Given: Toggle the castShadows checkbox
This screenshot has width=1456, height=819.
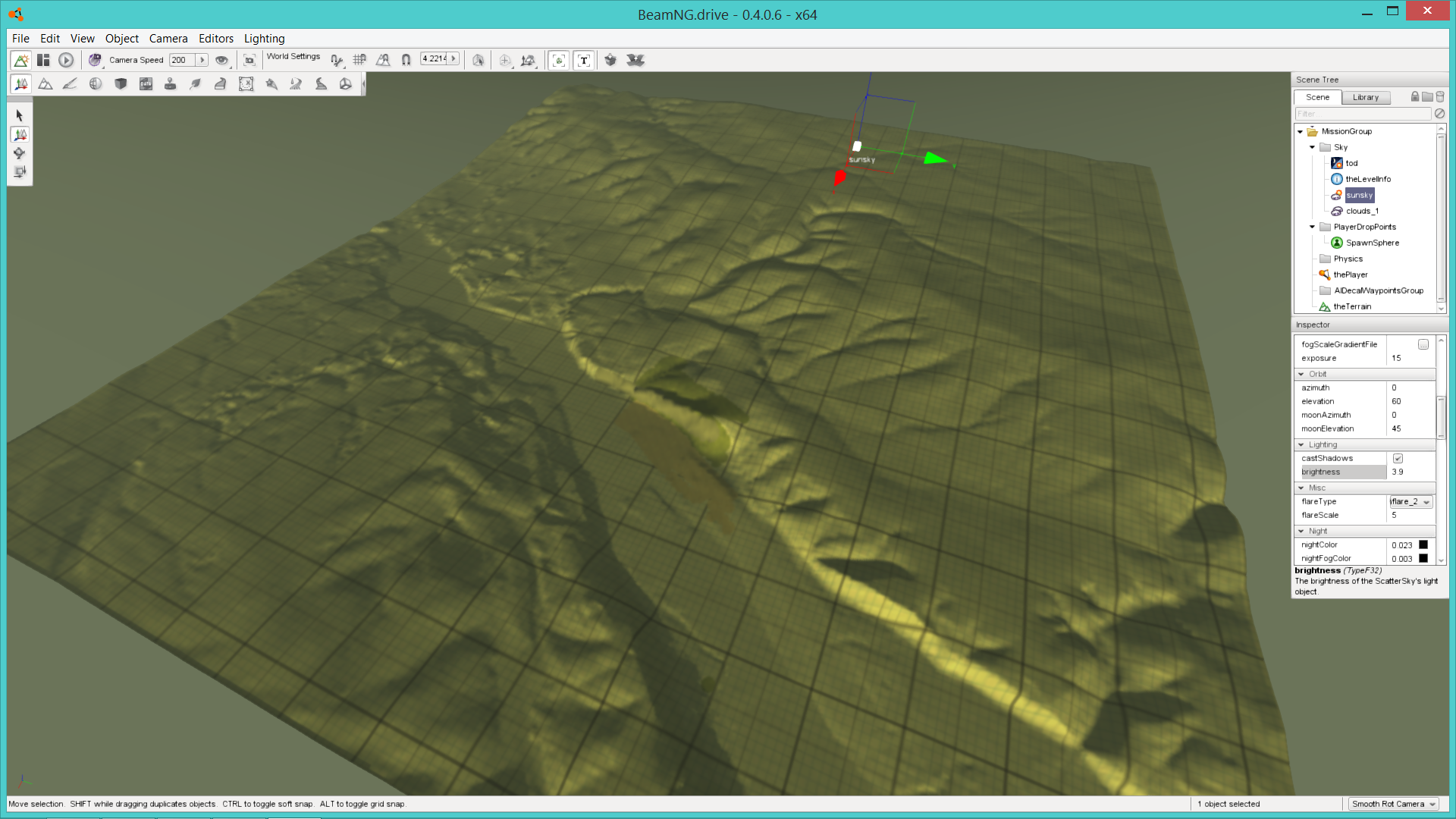Looking at the screenshot, I should tap(1398, 459).
